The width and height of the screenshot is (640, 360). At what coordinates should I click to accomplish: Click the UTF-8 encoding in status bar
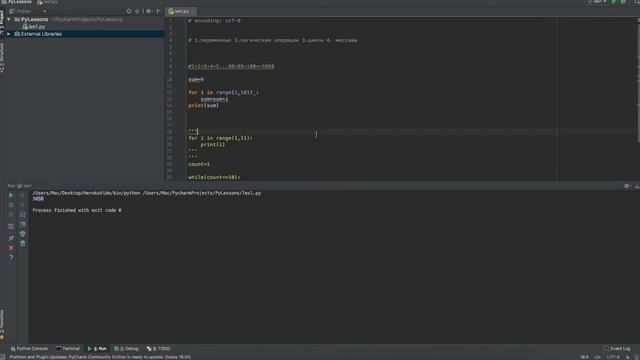pos(613,357)
